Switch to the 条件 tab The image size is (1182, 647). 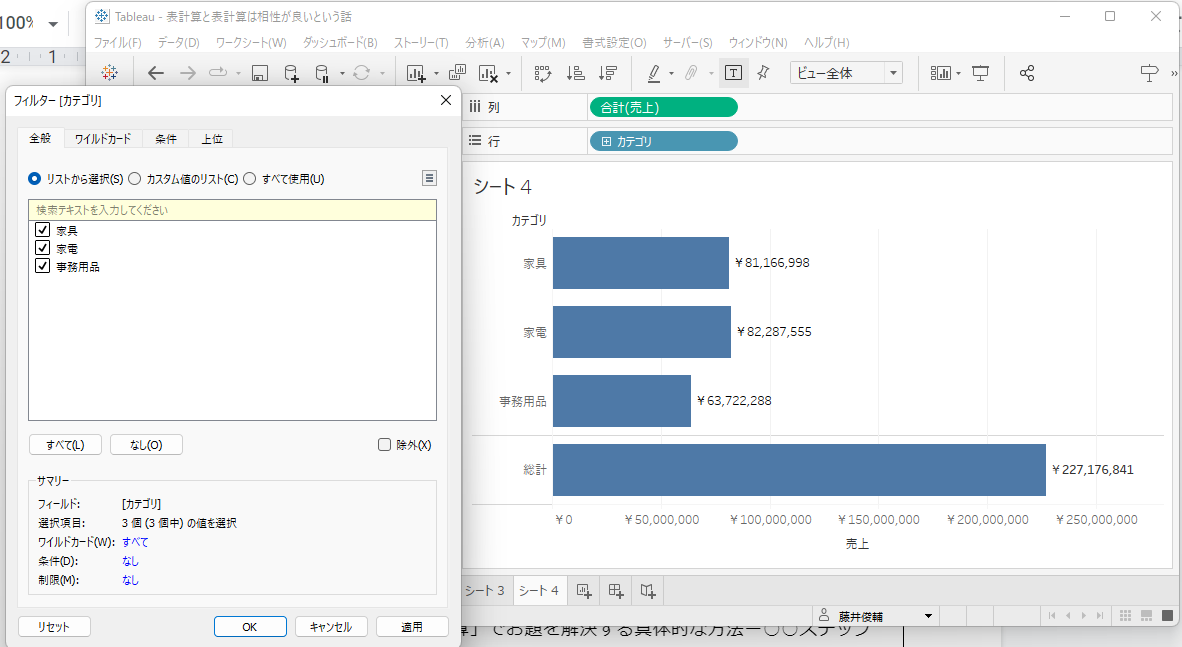pos(166,139)
